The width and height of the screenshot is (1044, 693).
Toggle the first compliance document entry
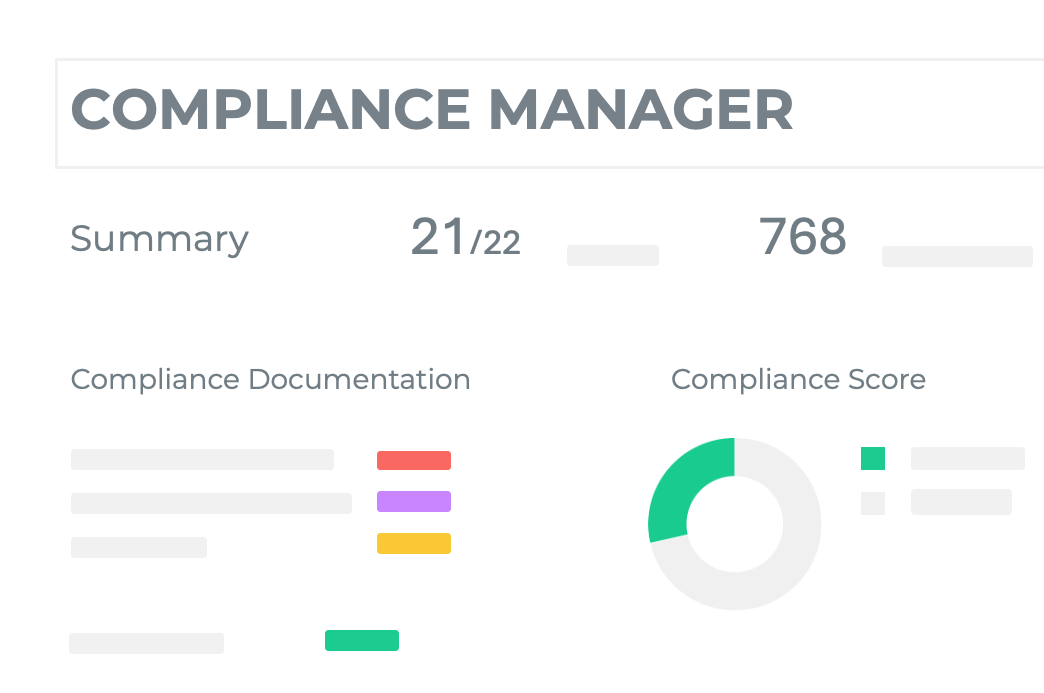click(x=201, y=459)
